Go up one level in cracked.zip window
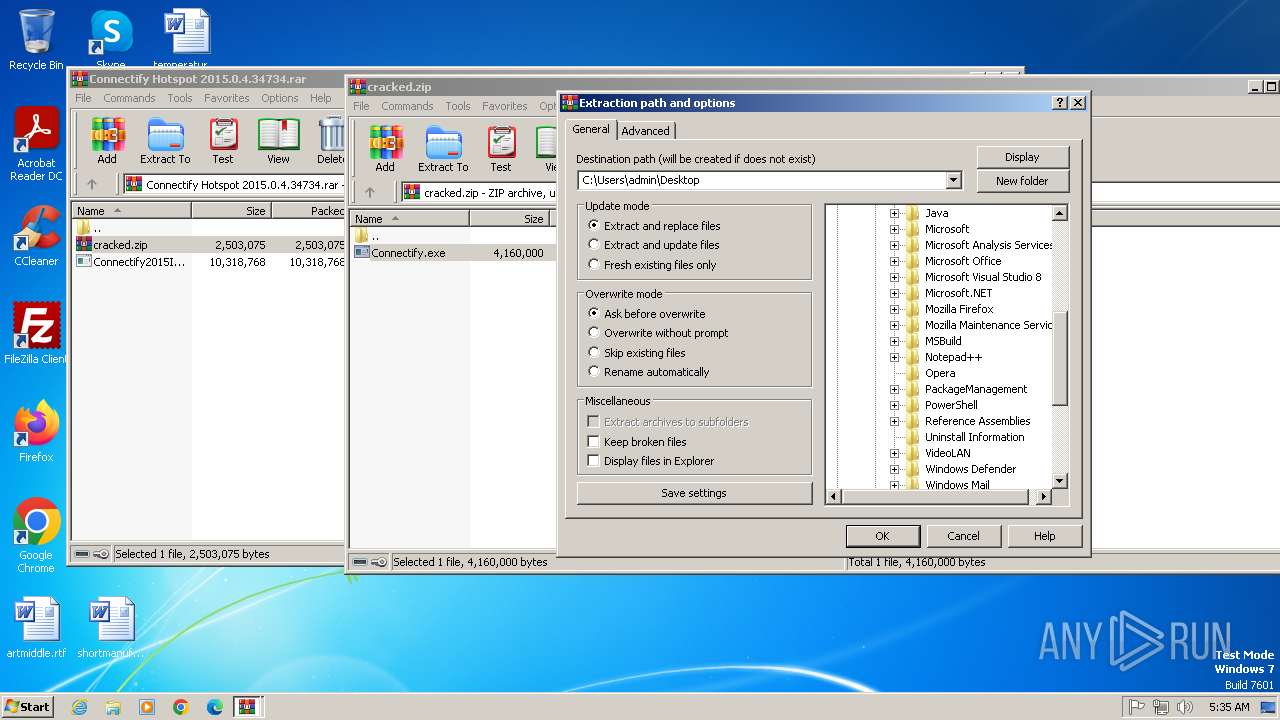Viewport: 1280px width, 720px height. click(x=370, y=192)
